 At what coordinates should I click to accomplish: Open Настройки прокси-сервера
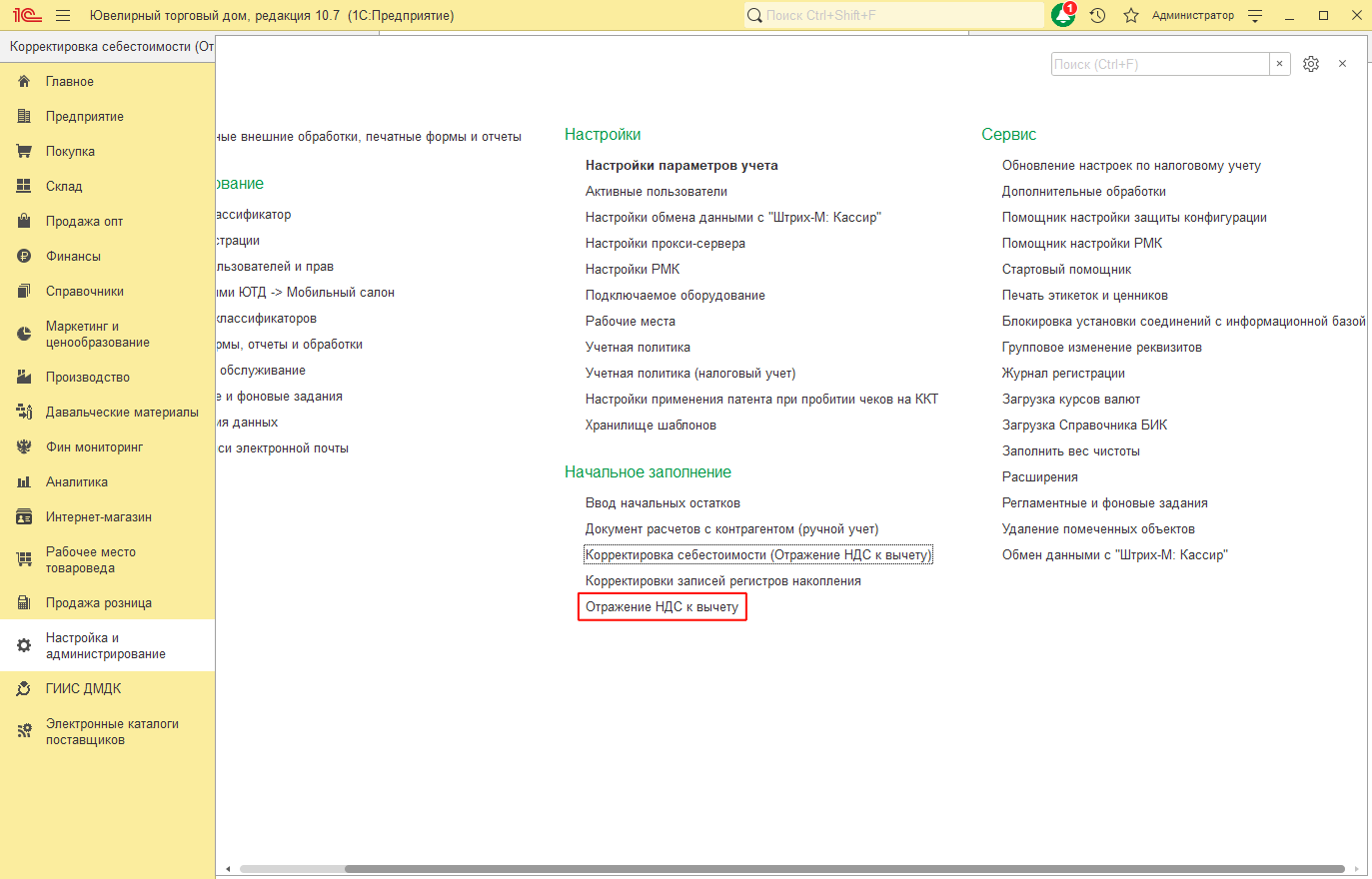pos(666,244)
